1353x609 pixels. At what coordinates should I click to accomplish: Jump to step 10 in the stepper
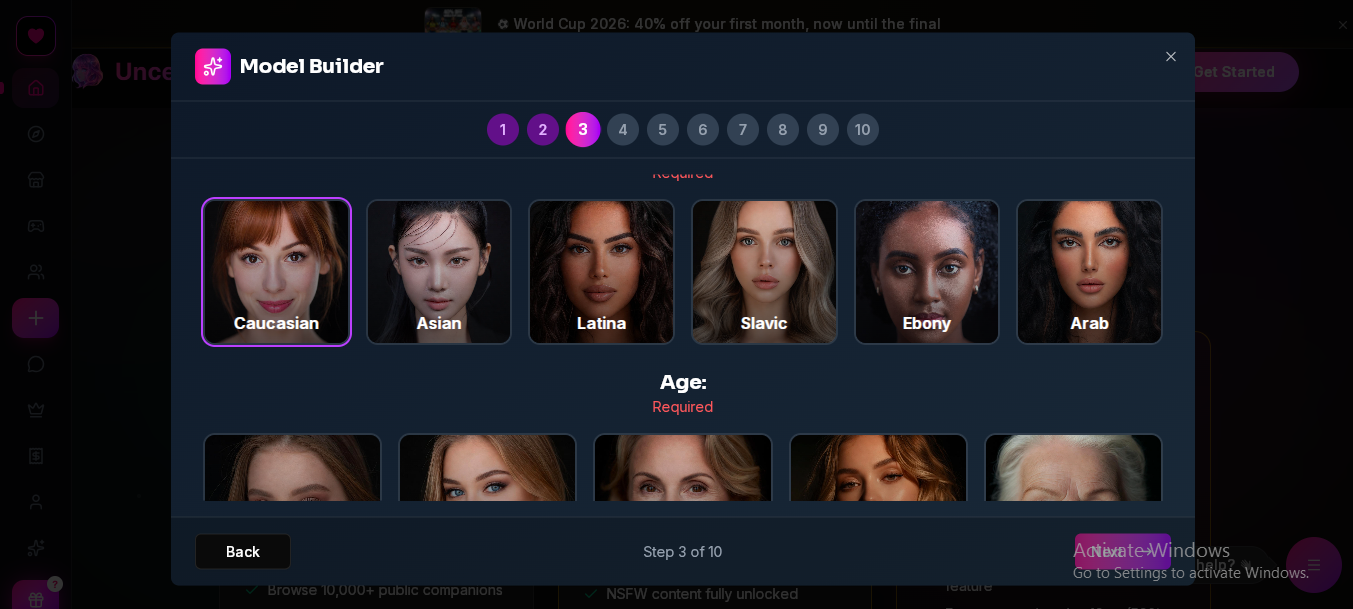863,129
